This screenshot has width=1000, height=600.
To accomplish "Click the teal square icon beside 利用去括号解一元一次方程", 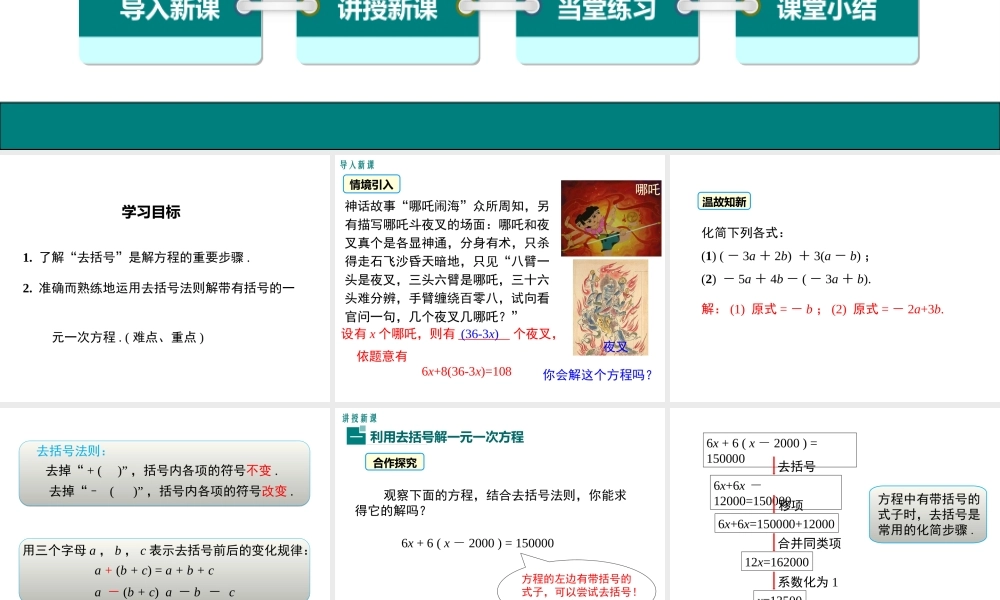I will (356, 436).
